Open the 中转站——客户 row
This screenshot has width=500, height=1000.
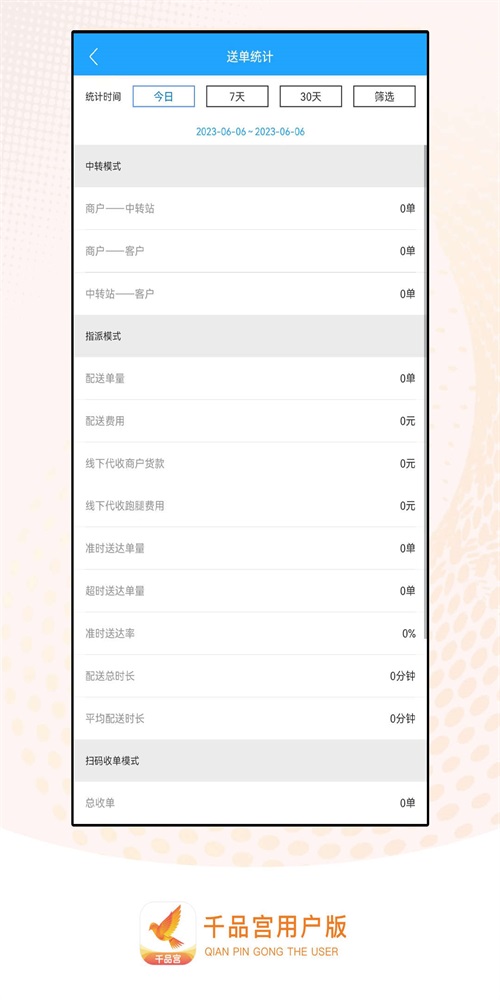pos(250,294)
